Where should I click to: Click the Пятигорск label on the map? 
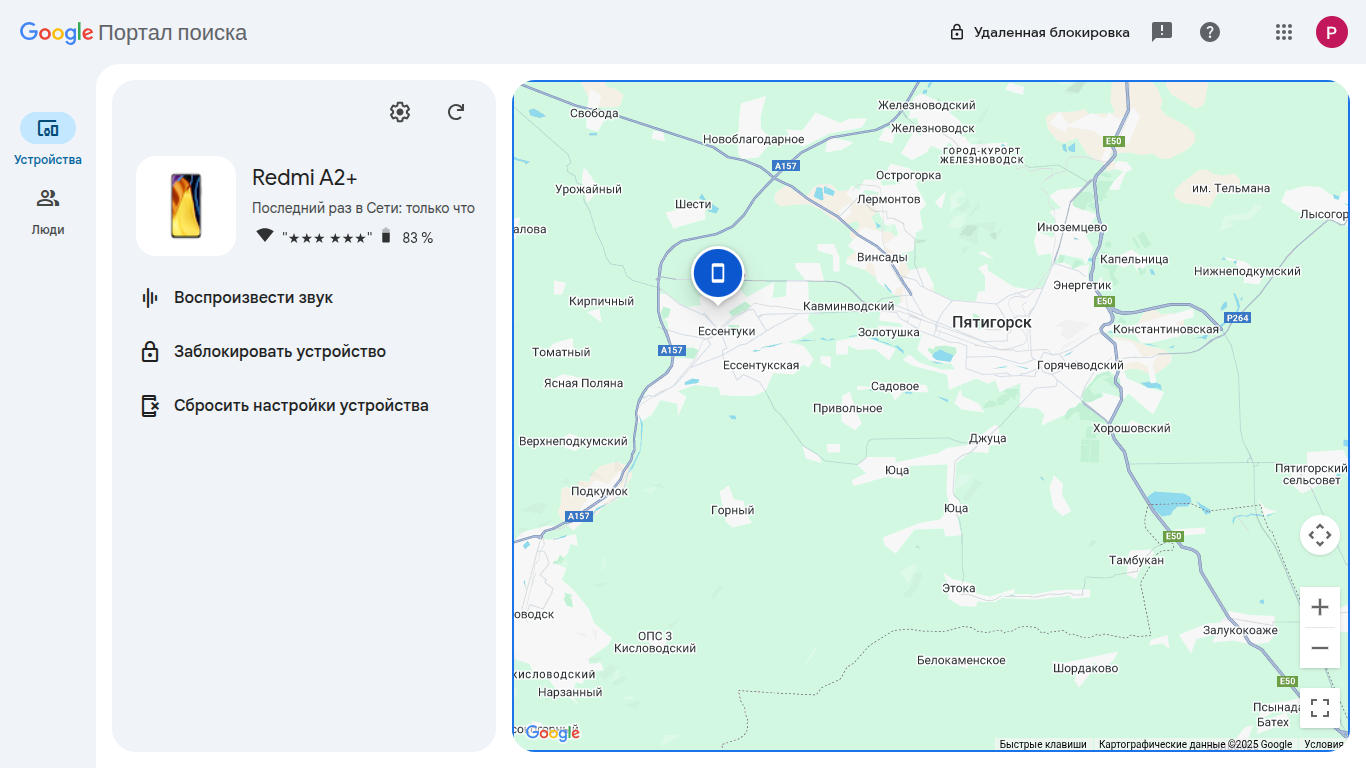992,322
